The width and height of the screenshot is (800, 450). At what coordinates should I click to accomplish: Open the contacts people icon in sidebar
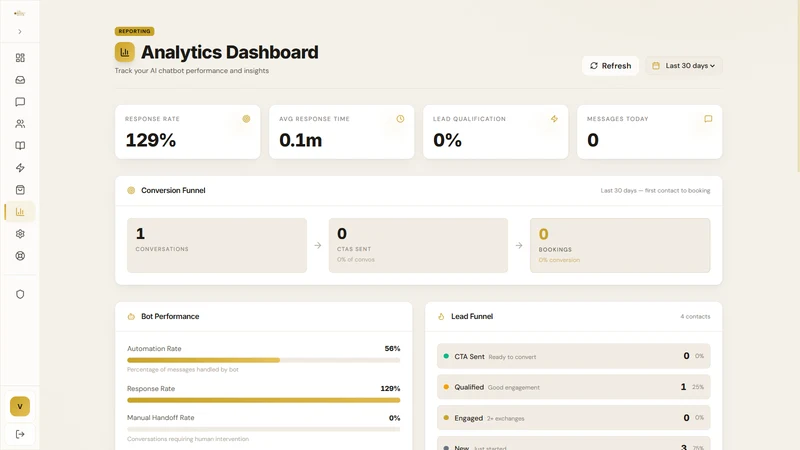(x=20, y=124)
